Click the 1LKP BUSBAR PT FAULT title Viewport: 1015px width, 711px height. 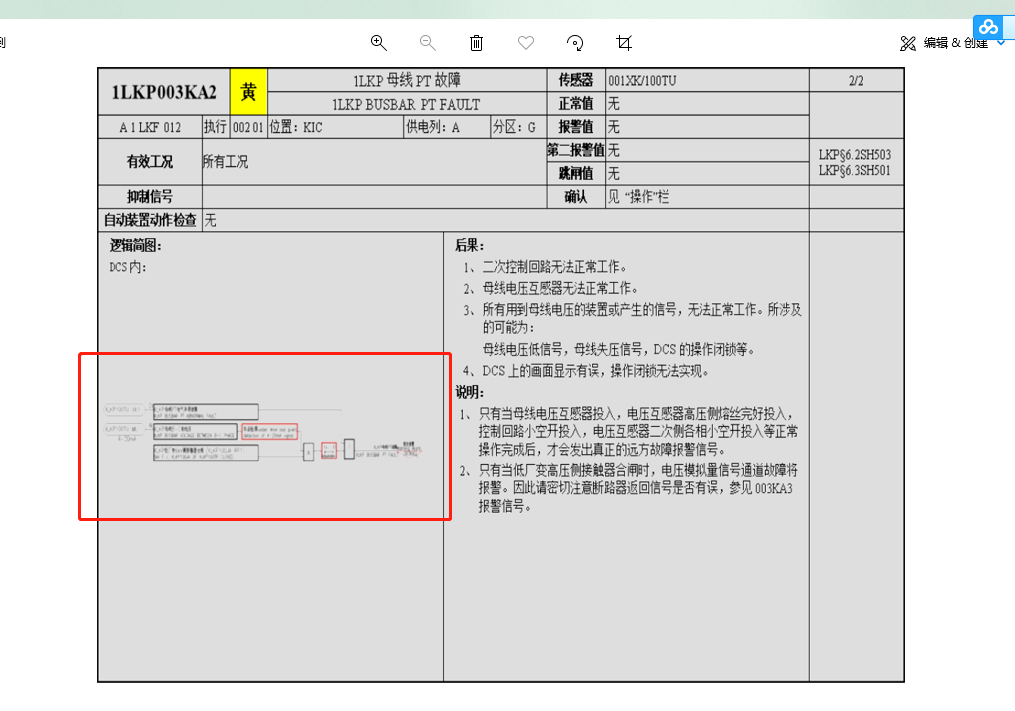point(406,104)
